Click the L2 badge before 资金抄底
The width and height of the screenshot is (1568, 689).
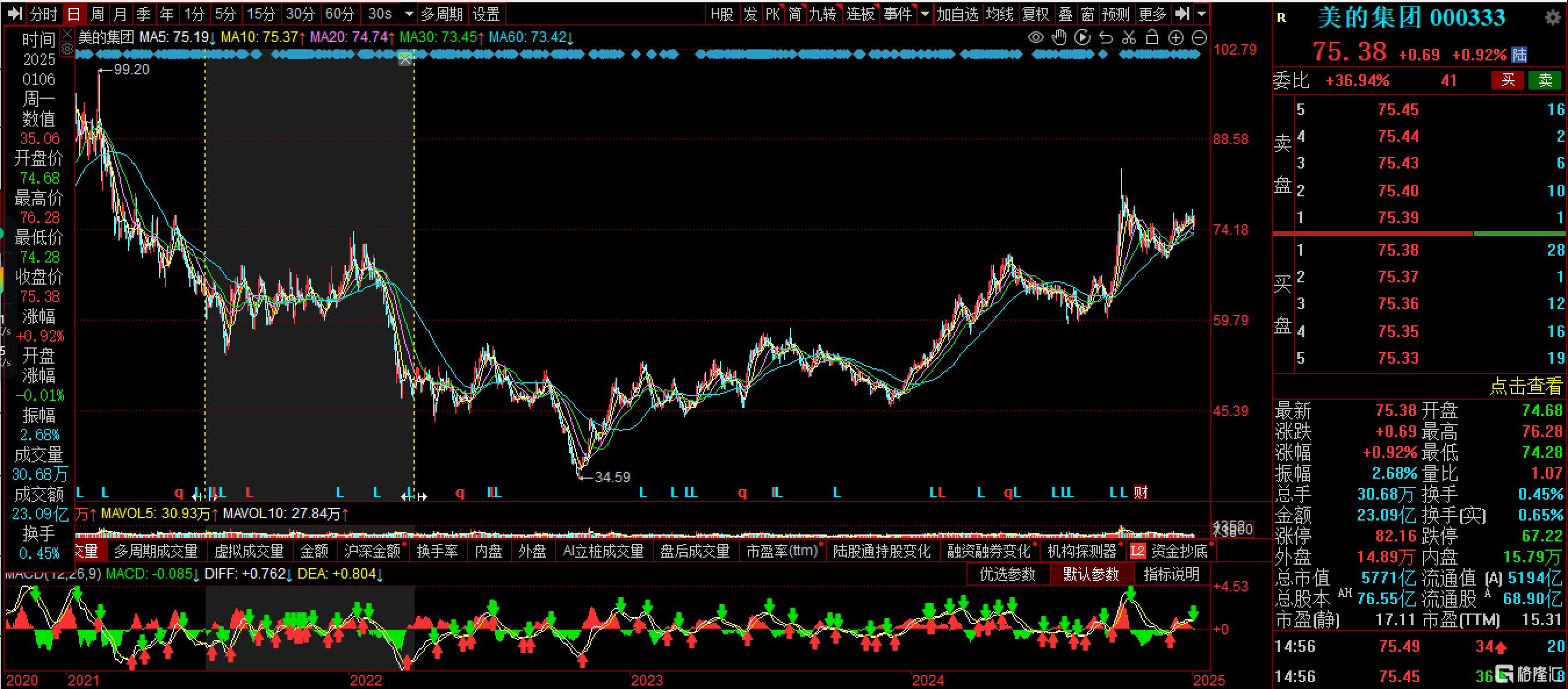click(x=1138, y=551)
